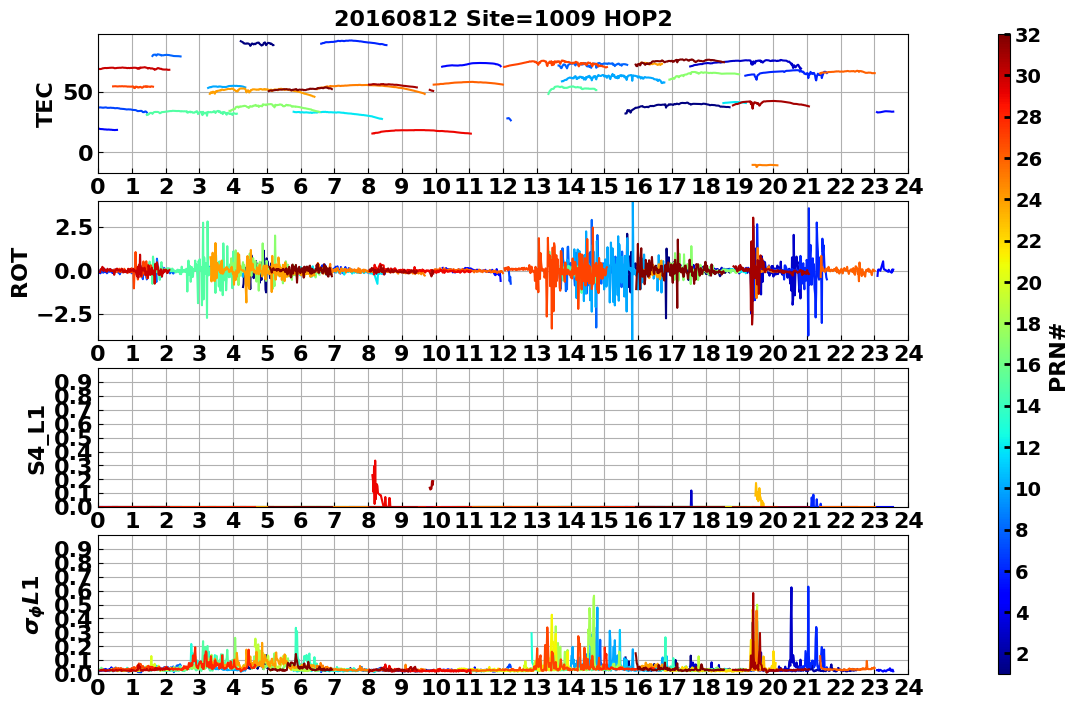Click the green colorbar region near 16
The image size is (1077, 709).
point(1004,365)
